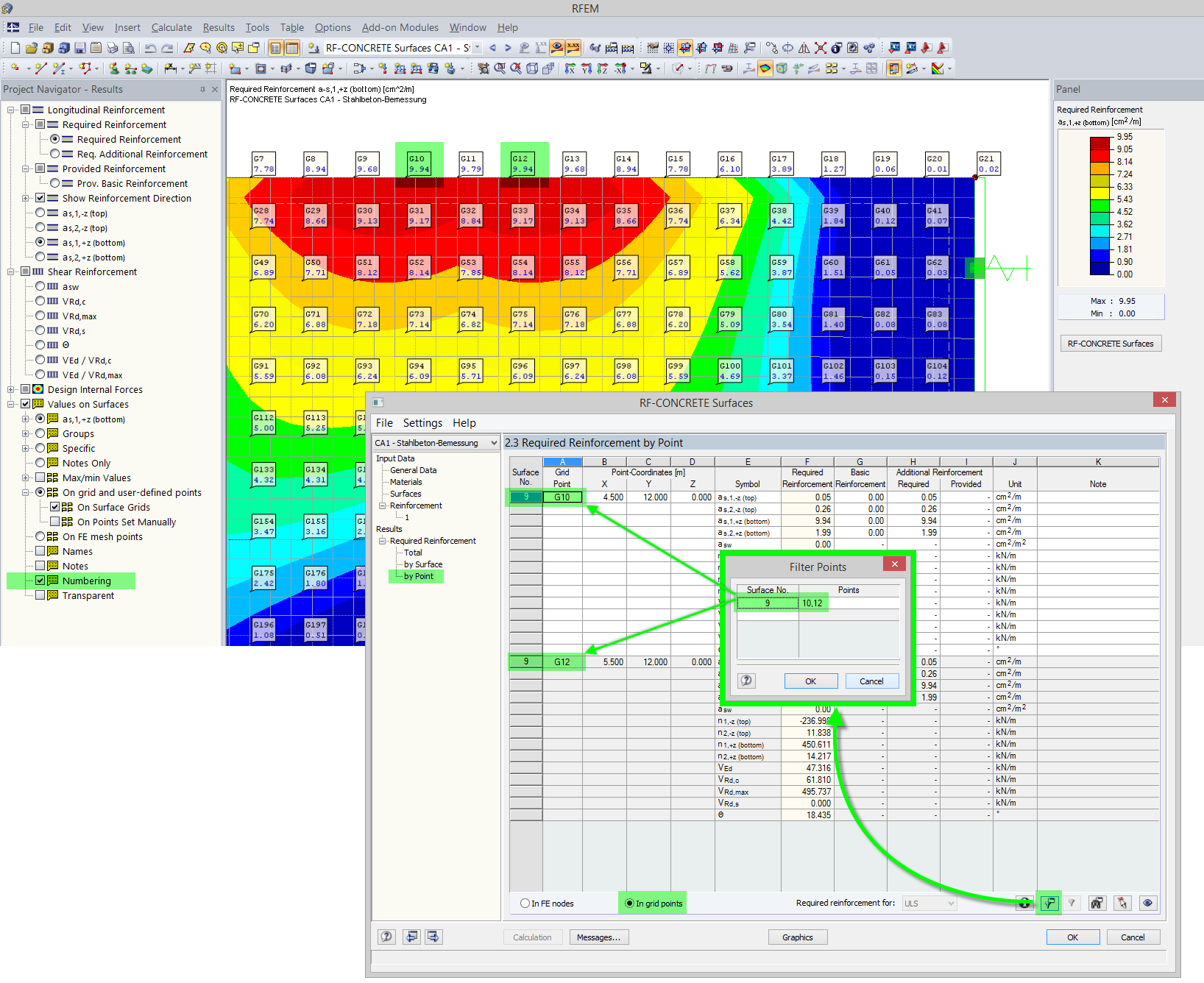Screen dimensions: 1204x983
Task: Collapse the Shear Reinforcement tree node
Action: [x=11, y=272]
